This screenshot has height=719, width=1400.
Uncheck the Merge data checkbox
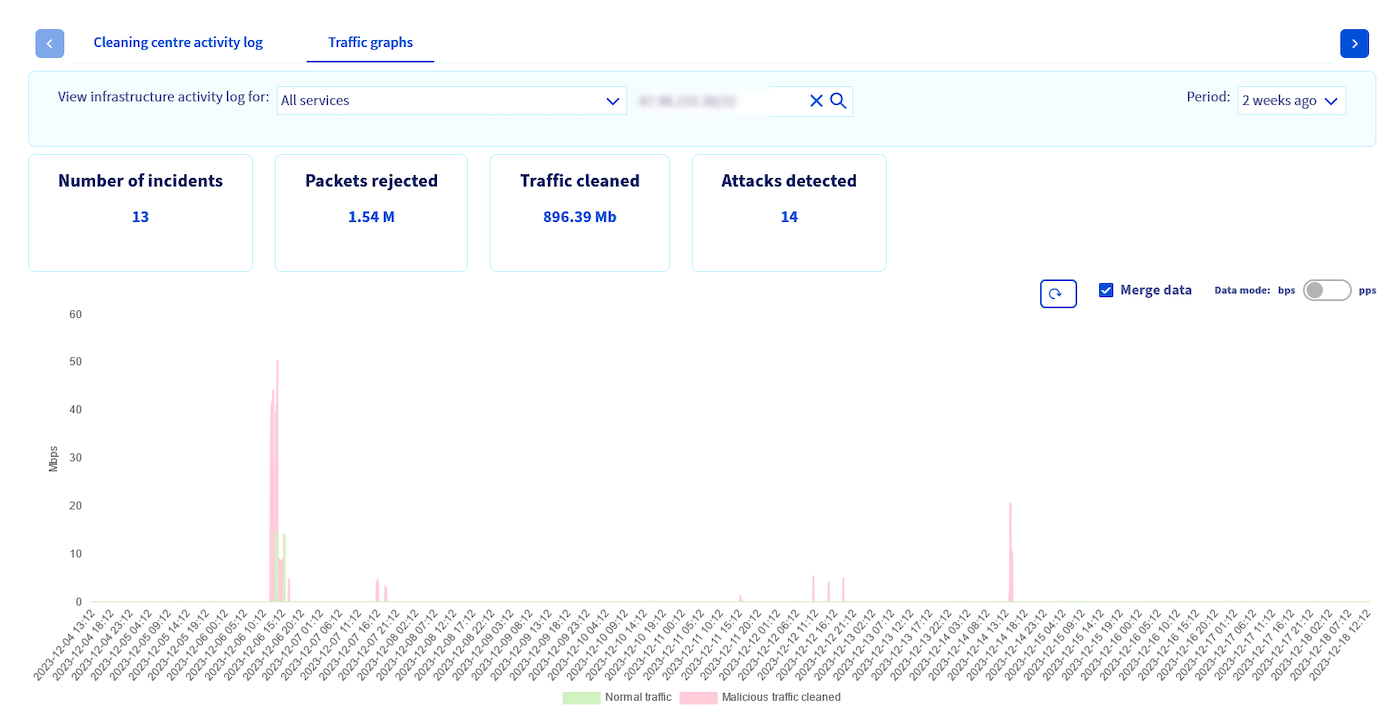(x=1106, y=290)
